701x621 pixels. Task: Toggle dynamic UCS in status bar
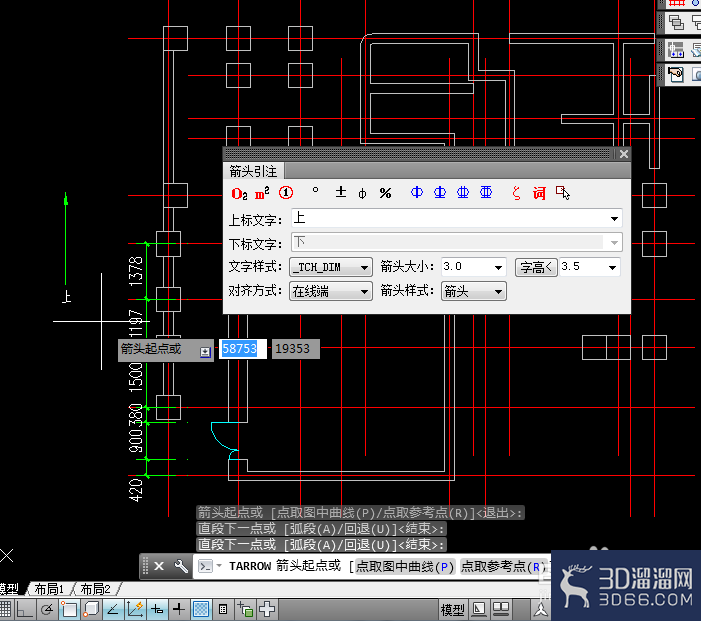pyautogui.click(x=135, y=609)
